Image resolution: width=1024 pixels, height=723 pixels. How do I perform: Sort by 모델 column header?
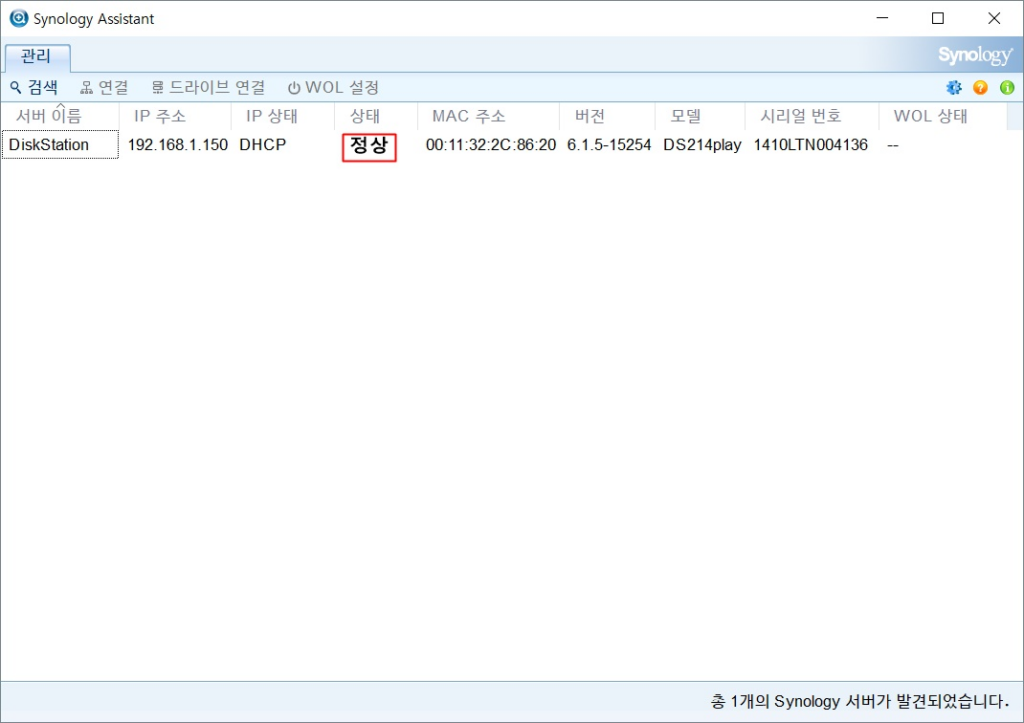point(700,116)
